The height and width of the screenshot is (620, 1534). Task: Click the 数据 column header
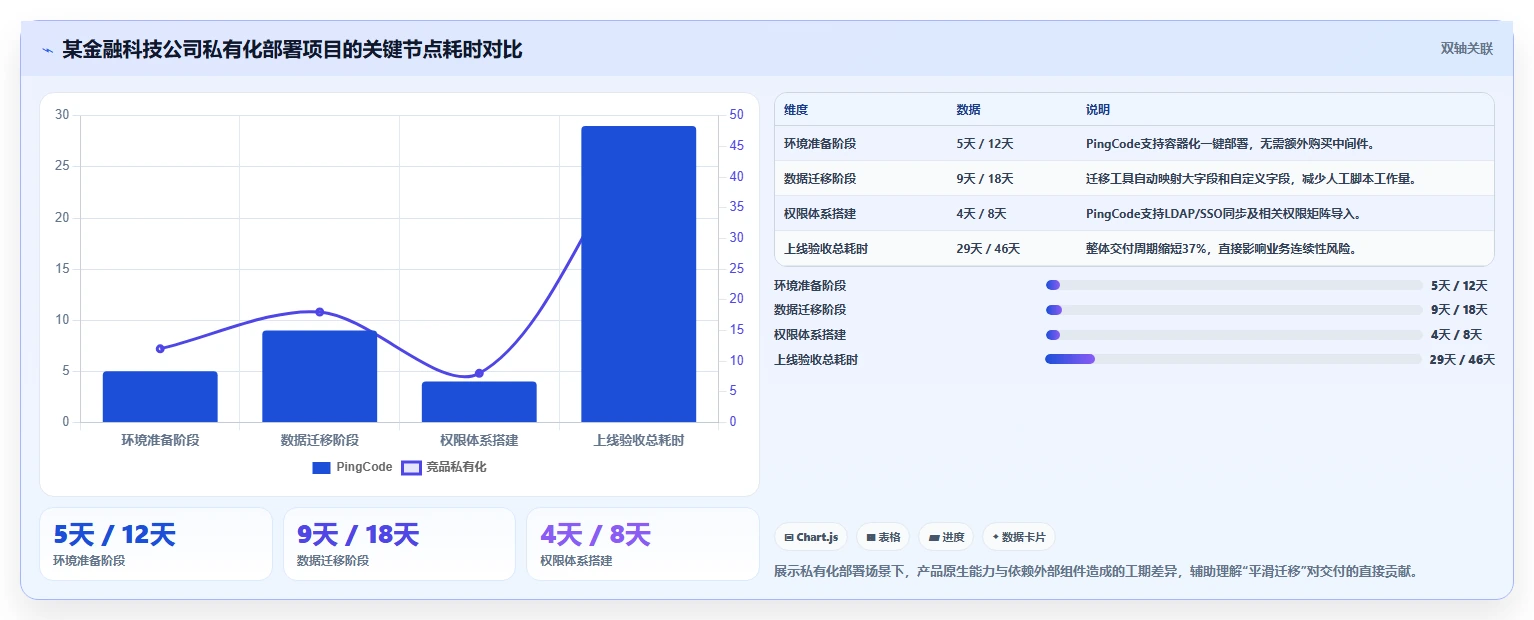(968, 110)
